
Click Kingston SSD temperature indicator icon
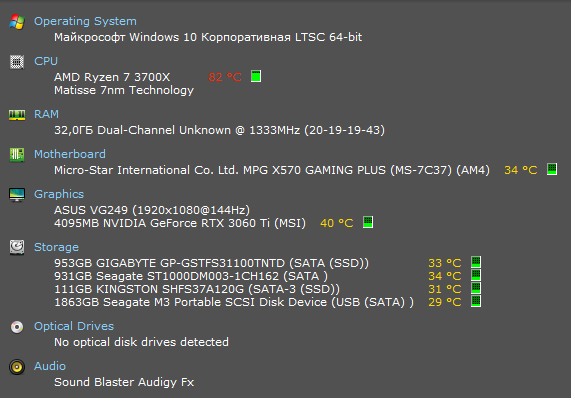pyautogui.click(x=476, y=288)
